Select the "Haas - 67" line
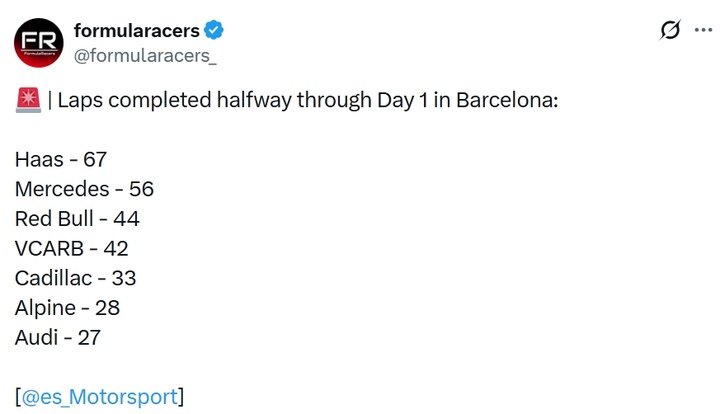Screen dimensions: 720x414 pyautogui.click(x=61, y=160)
